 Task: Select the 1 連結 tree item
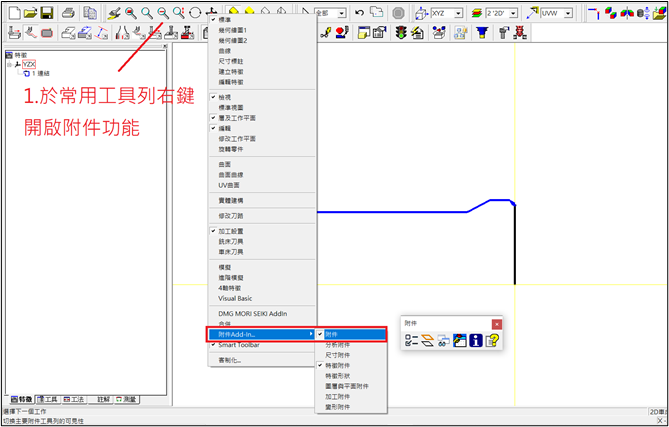coord(41,73)
